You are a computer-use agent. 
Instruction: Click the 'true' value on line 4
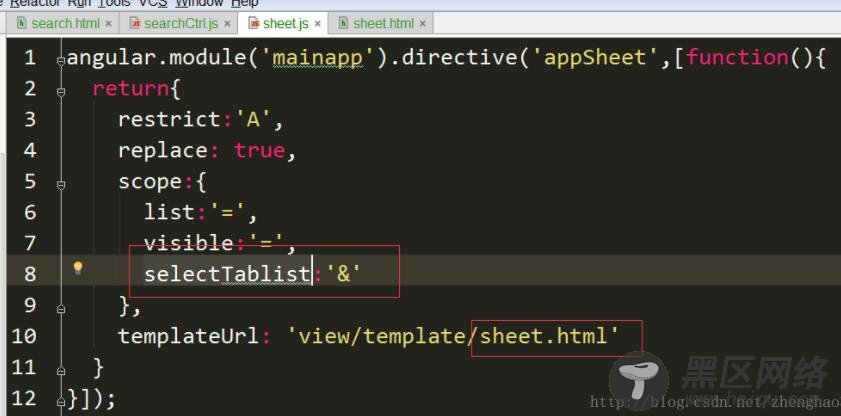click(260, 151)
